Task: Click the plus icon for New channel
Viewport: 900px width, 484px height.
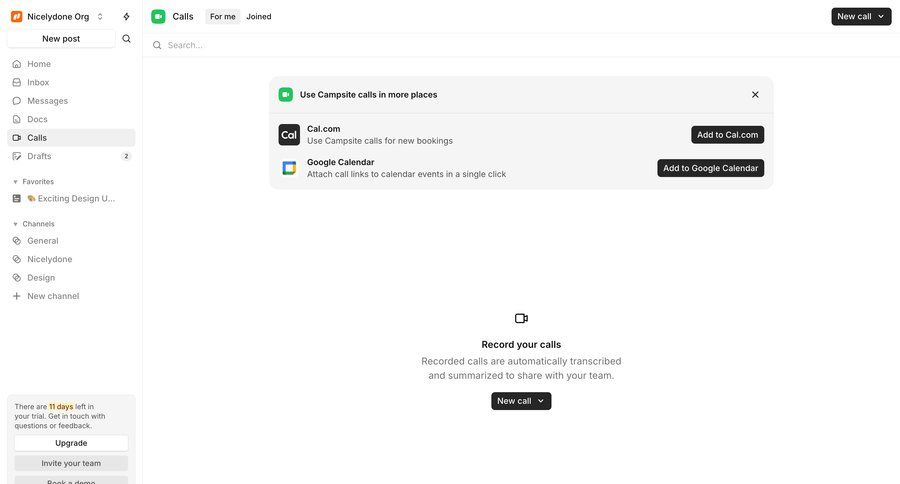Action: pyautogui.click(x=17, y=296)
